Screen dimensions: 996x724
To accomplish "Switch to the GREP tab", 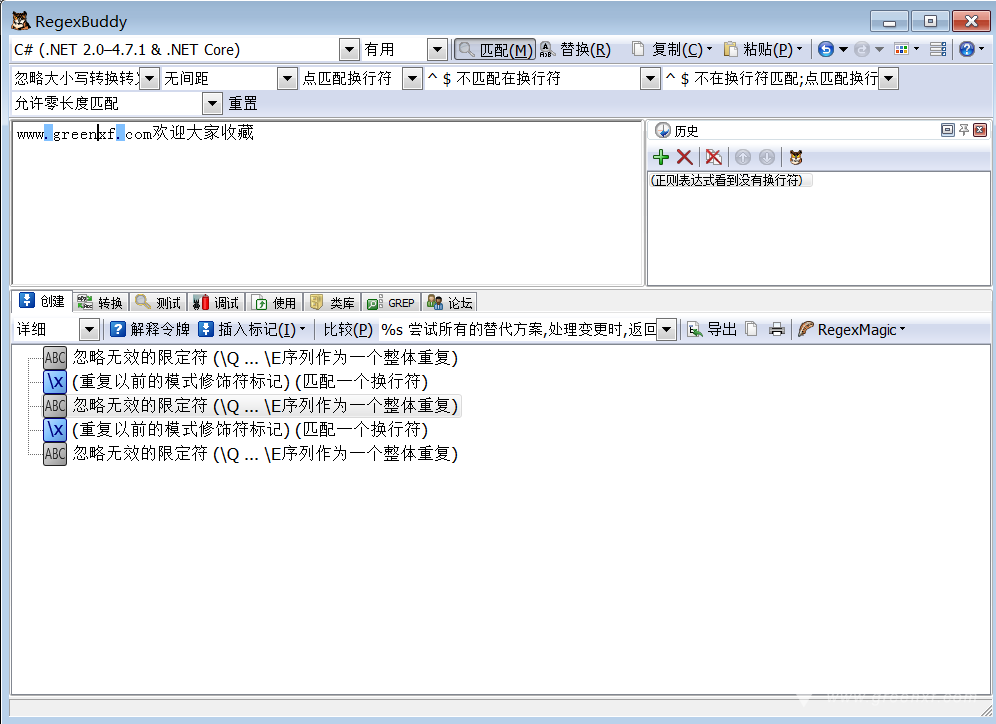I will click(x=391, y=303).
